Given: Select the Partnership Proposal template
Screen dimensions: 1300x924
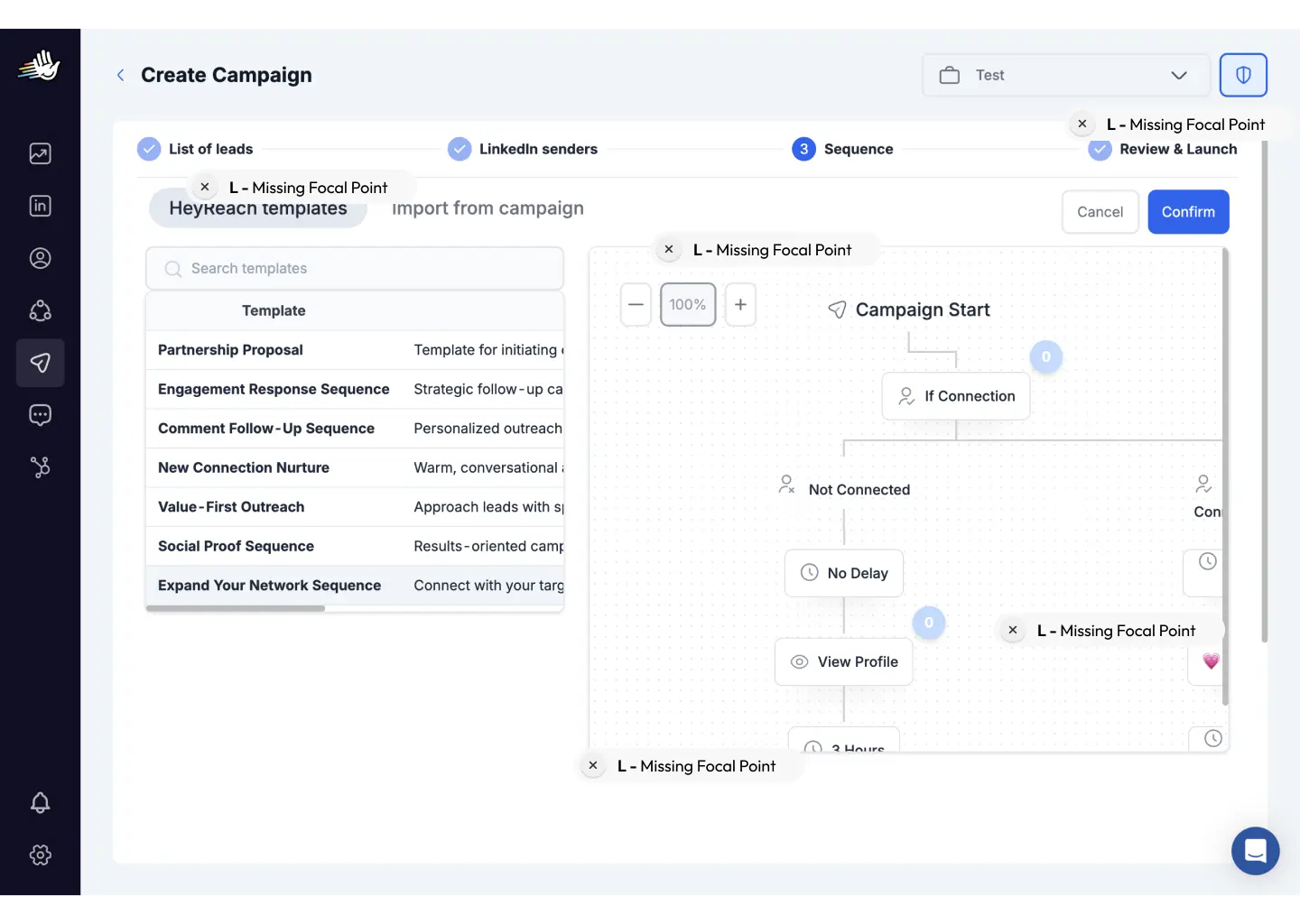Looking at the screenshot, I should [x=230, y=350].
